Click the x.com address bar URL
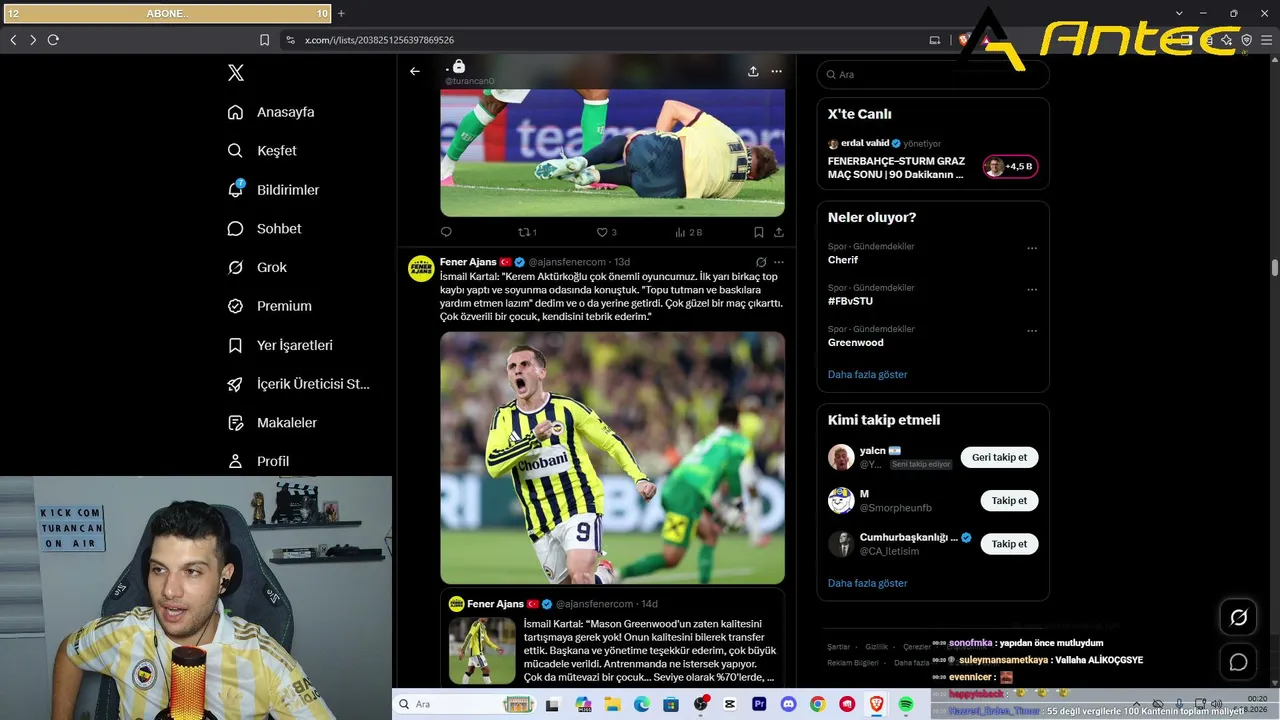 click(x=379, y=40)
